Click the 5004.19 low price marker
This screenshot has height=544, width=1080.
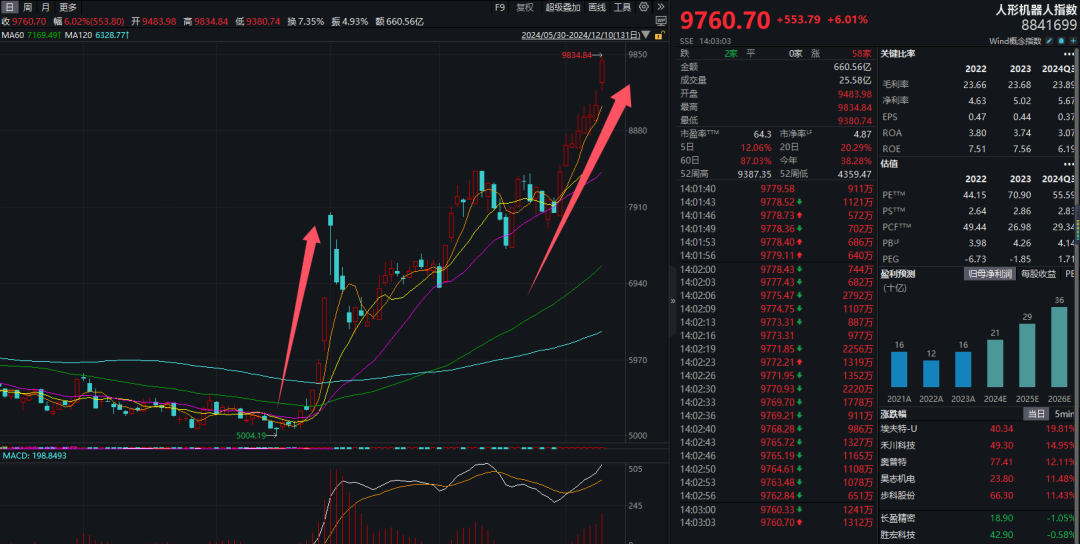pos(251,435)
